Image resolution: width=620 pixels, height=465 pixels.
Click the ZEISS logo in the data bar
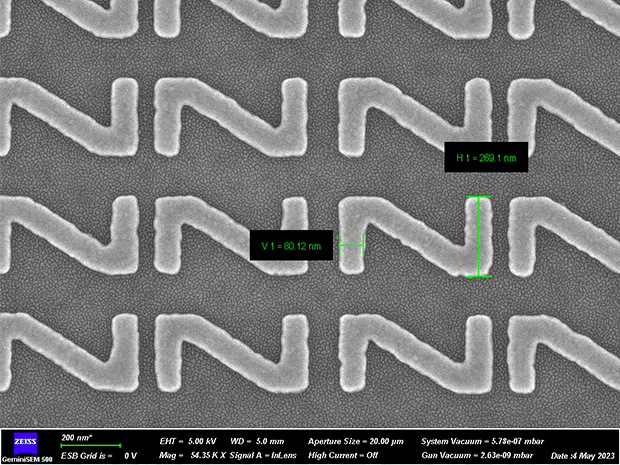tap(22, 441)
